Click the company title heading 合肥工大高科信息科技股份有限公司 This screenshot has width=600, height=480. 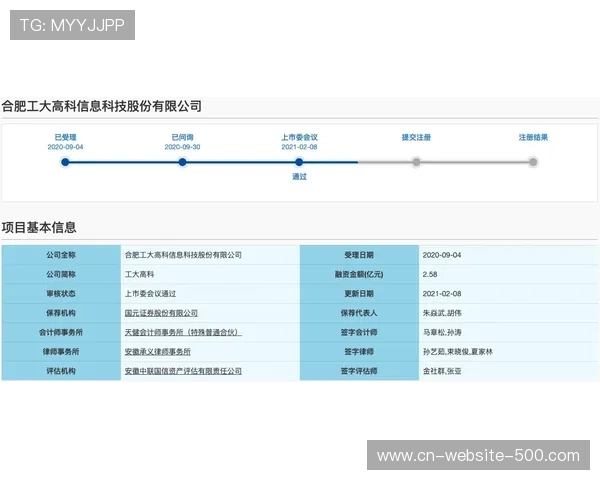pos(102,106)
